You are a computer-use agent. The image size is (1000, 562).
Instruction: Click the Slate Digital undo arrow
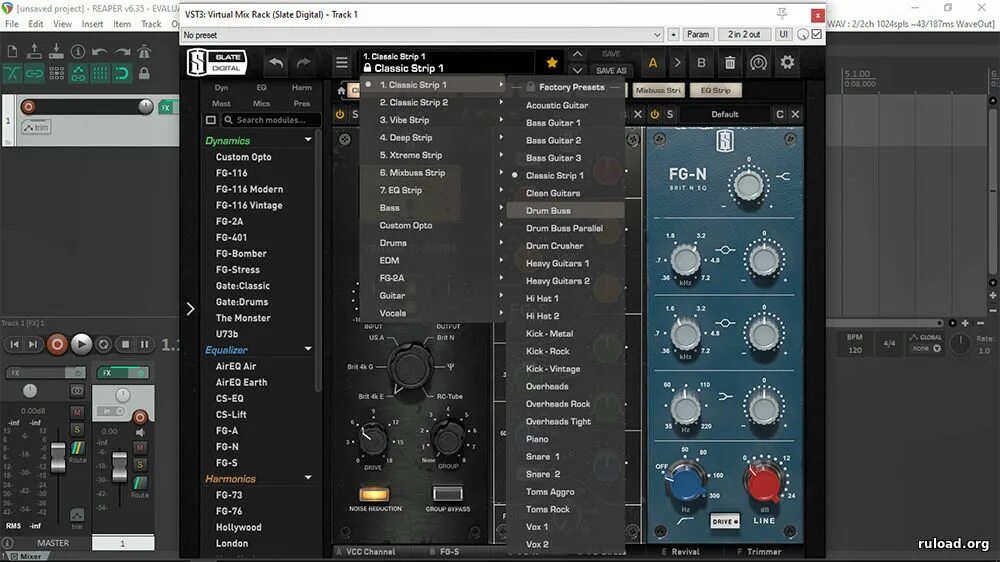tap(276, 63)
